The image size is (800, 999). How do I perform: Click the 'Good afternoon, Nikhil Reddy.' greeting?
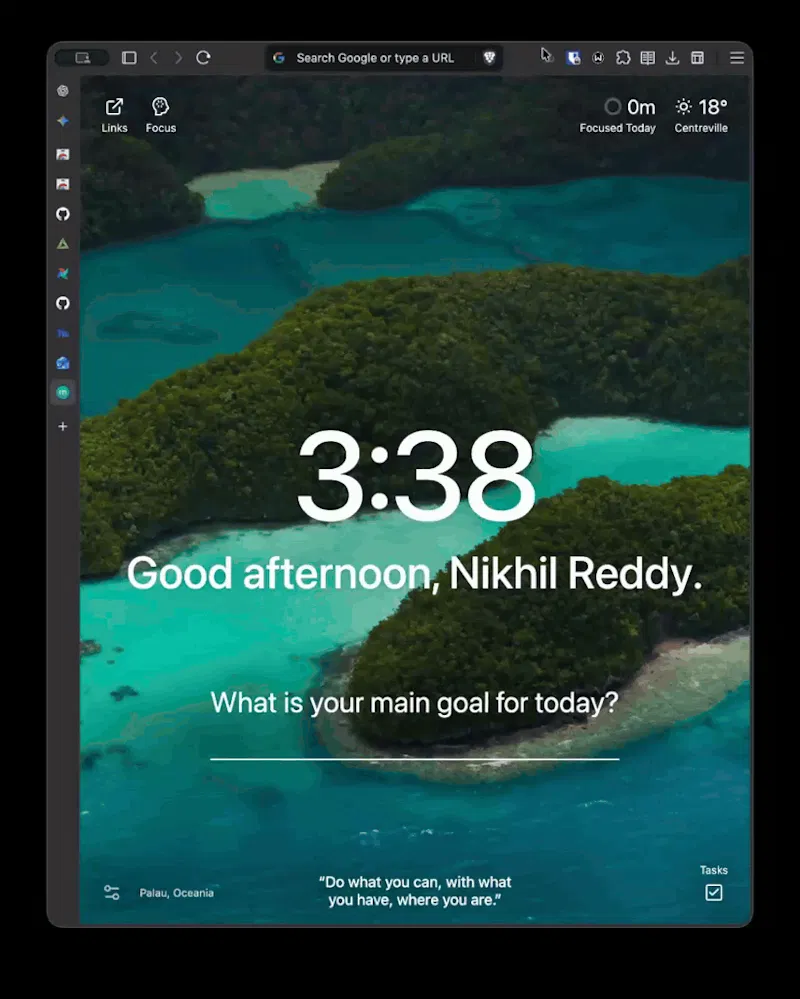[415, 574]
